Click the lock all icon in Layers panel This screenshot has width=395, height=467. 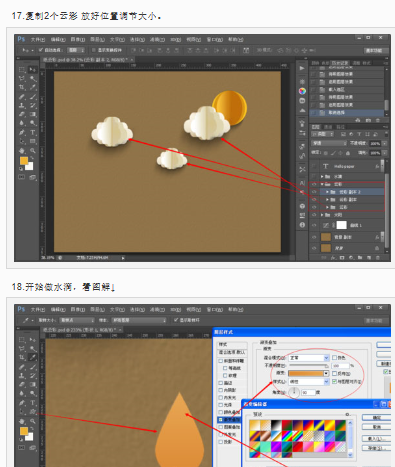point(348,153)
